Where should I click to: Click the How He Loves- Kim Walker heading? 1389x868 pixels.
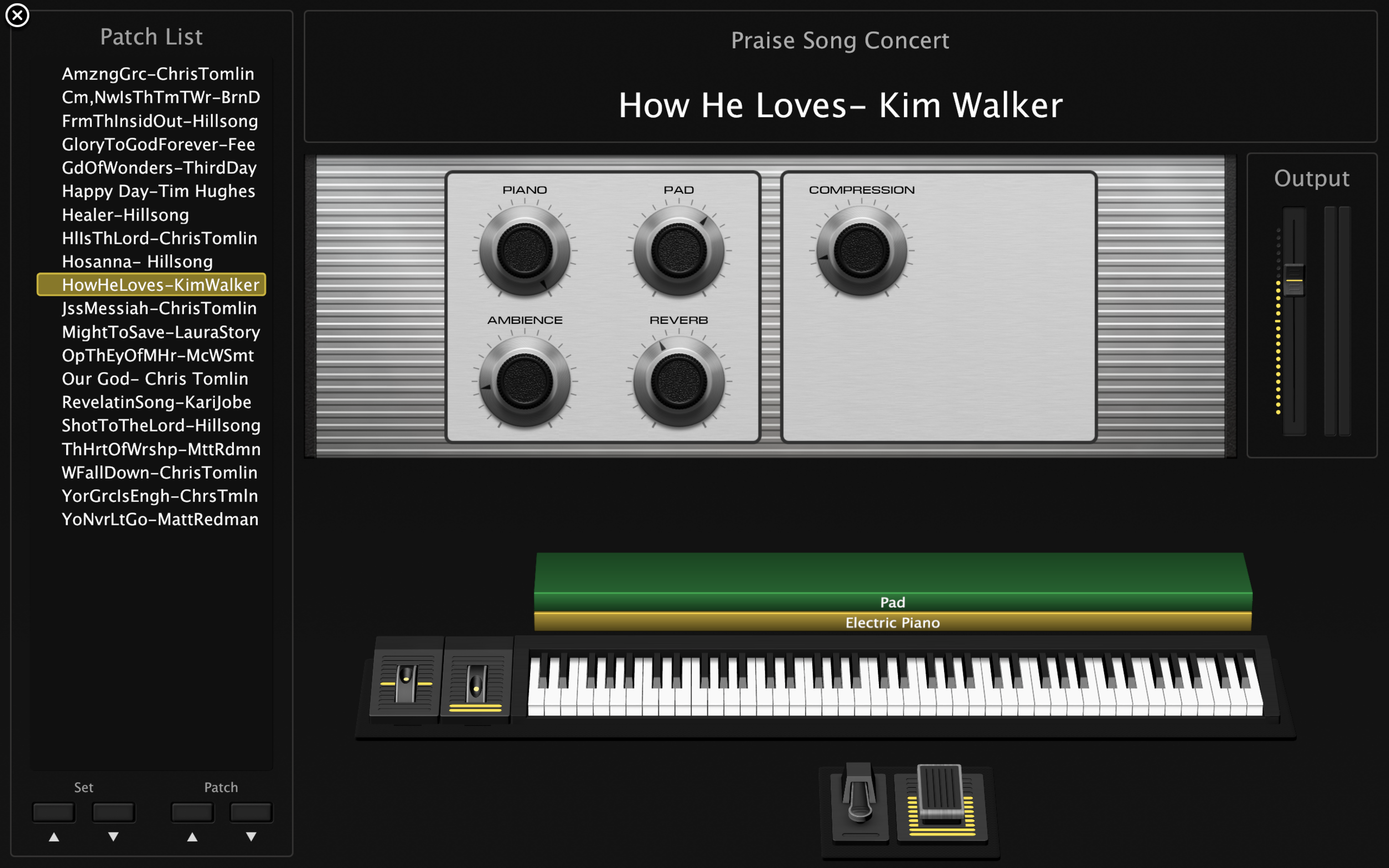840,106
